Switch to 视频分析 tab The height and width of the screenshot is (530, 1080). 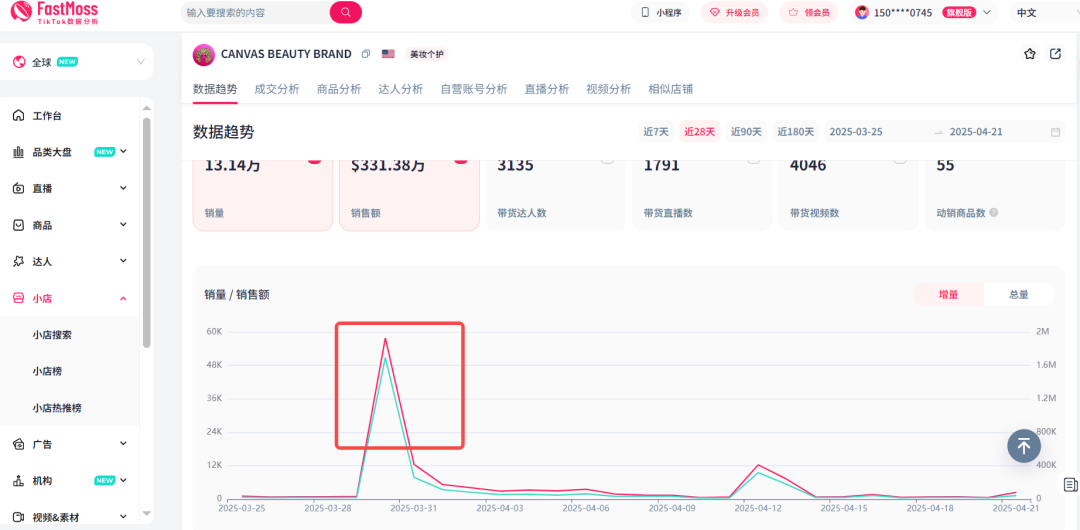tap(609, 89)
